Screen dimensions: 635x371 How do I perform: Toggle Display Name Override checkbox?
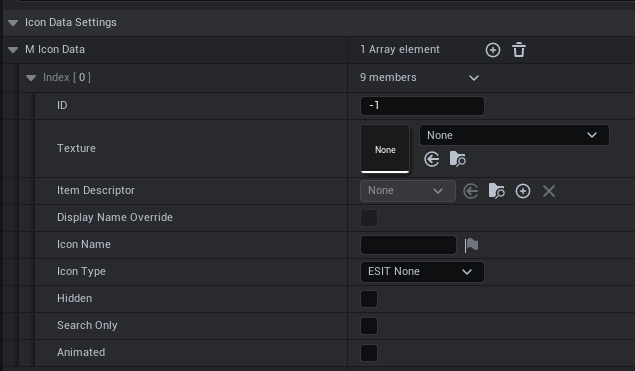click(x=369, y=218)
